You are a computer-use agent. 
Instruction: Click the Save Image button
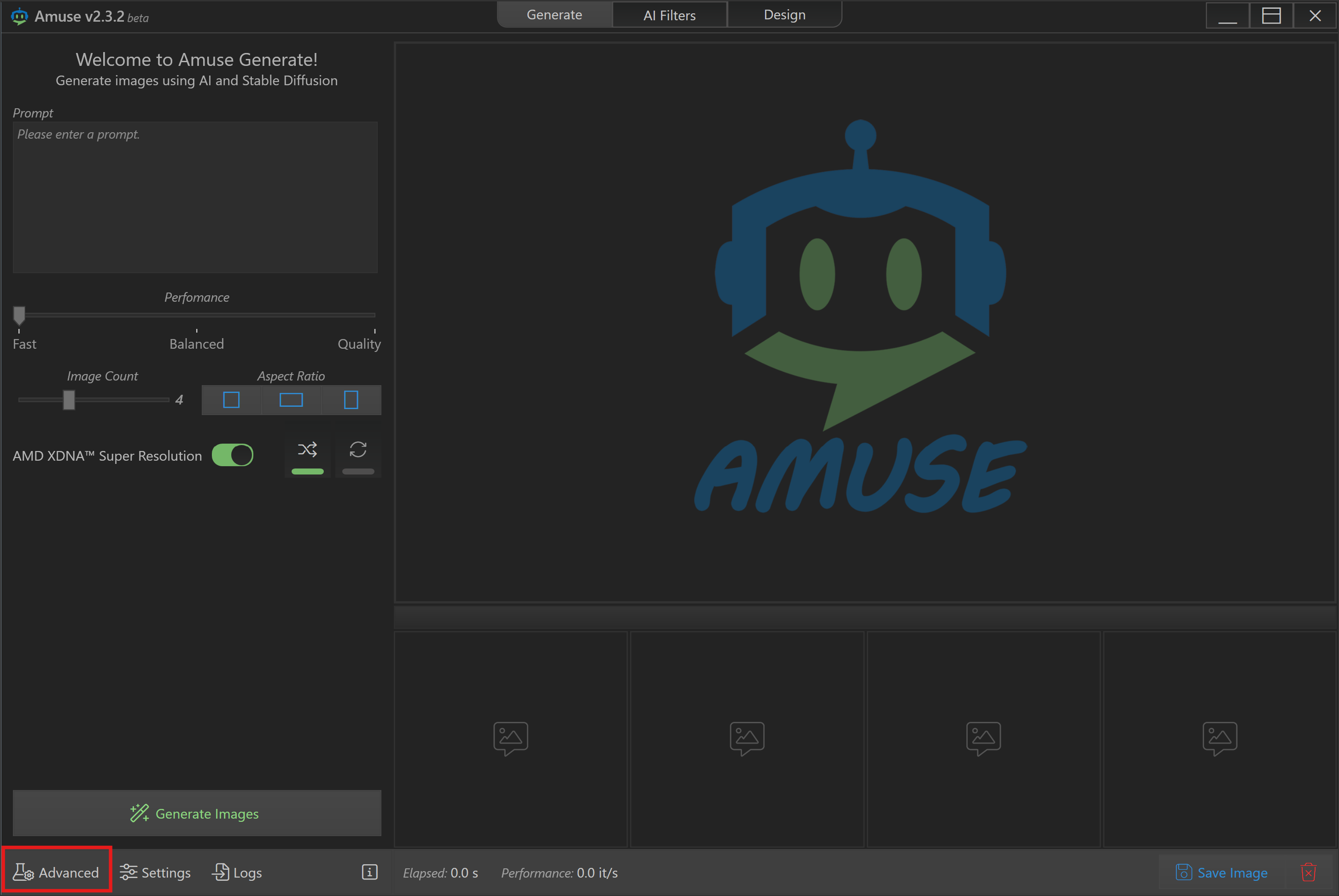[x=1222, y=873]
